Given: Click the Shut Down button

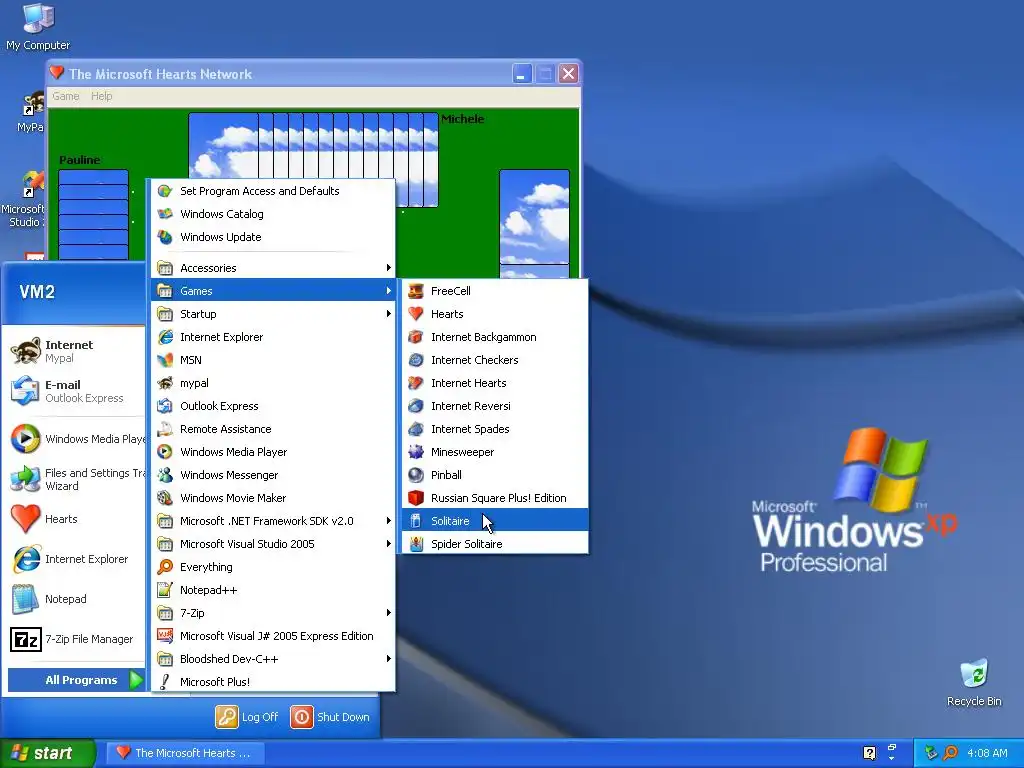Looking at the screenshot, I should point(330,716).
